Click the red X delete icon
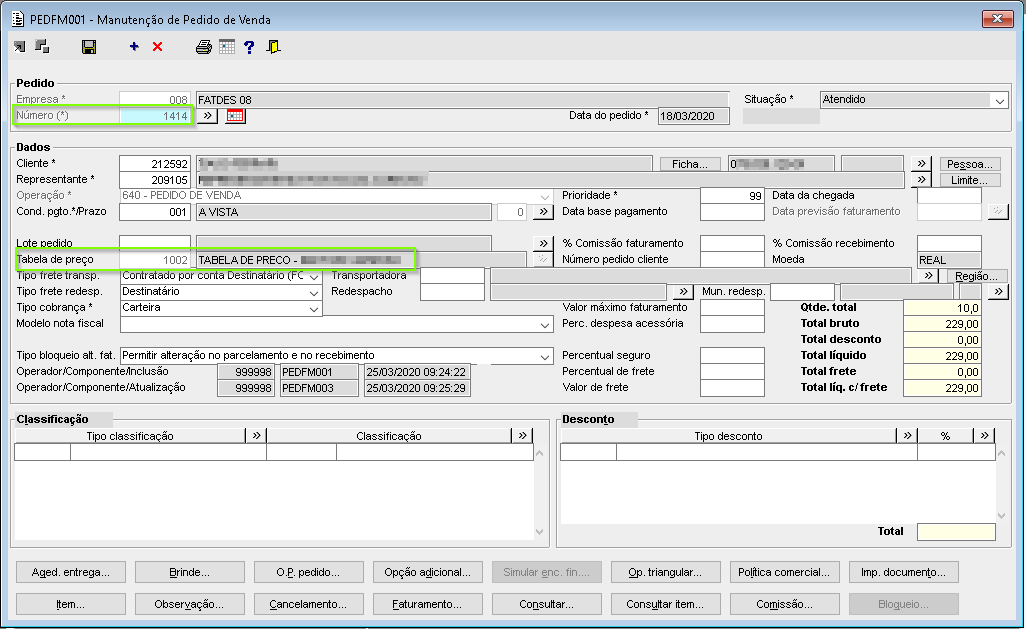 157,47
